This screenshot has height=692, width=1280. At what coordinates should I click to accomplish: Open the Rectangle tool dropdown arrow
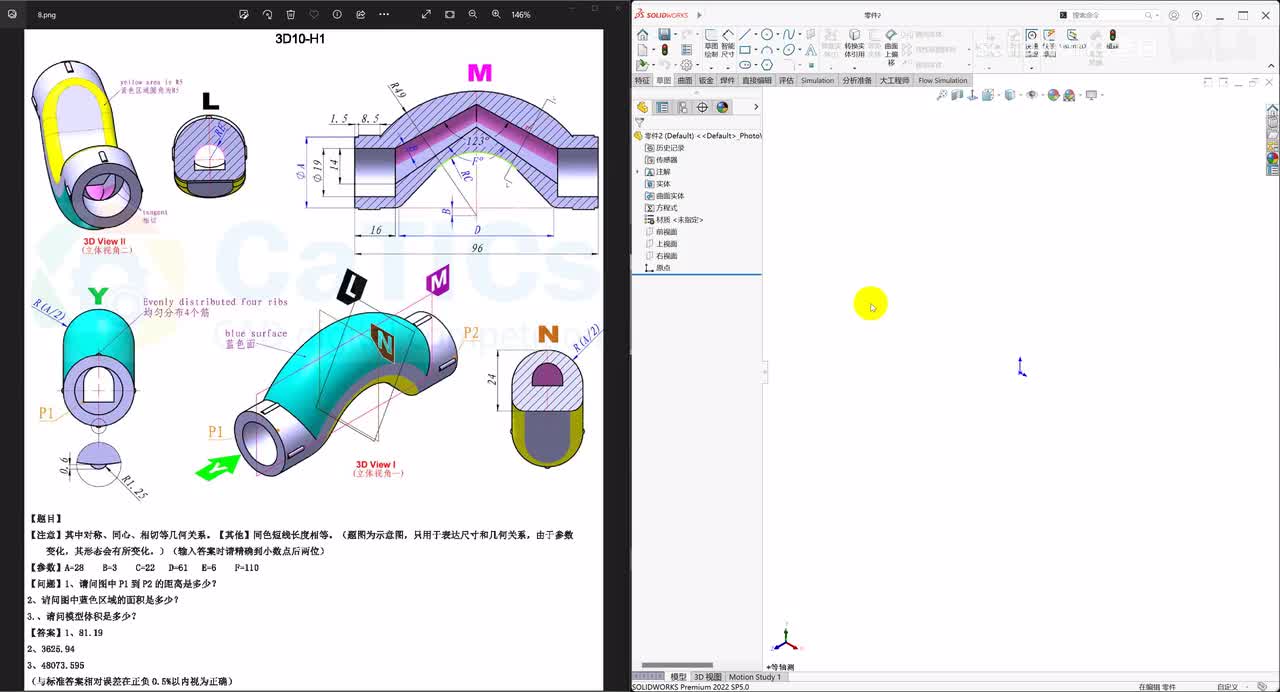point(756,49)
